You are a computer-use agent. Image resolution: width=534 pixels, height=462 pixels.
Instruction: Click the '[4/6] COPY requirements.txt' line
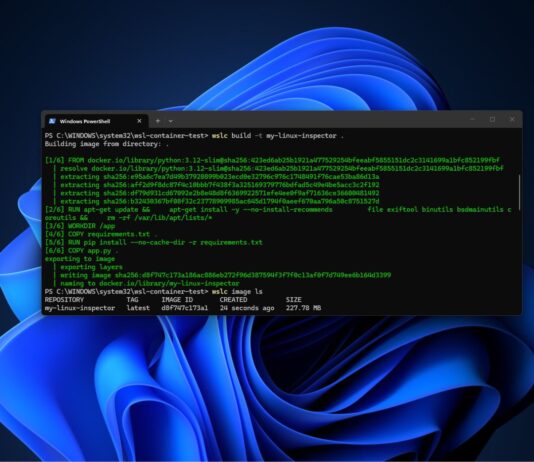pyautogui.click(x=101, y=234)
